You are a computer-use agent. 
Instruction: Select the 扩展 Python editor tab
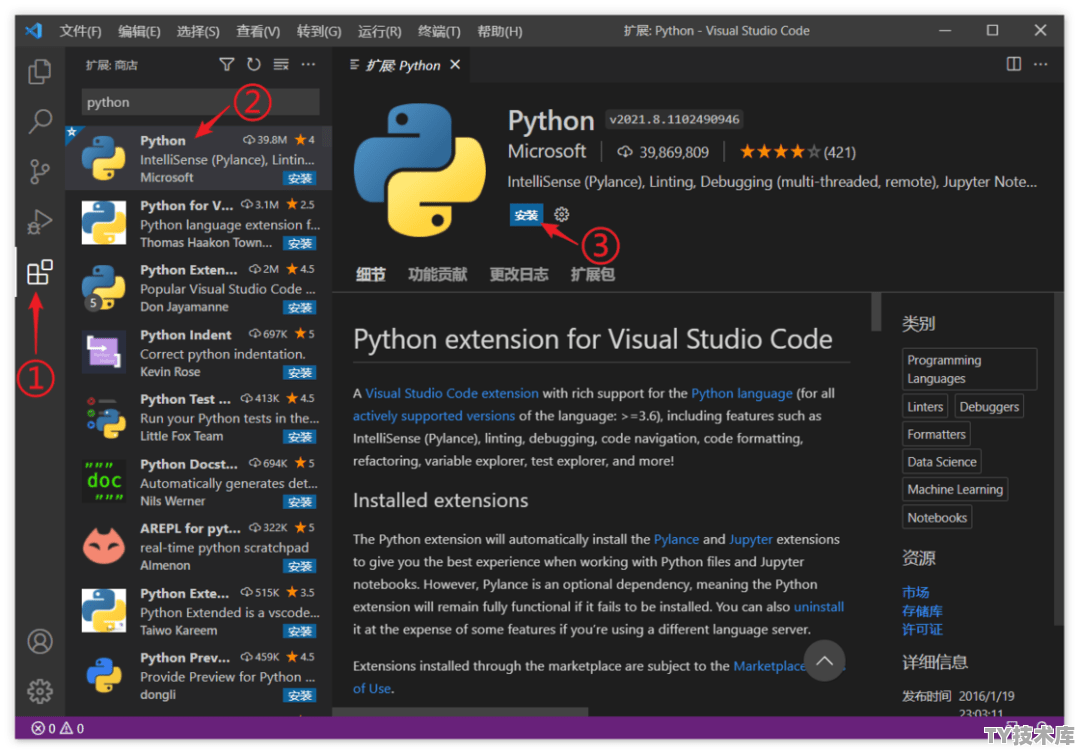click(403, 65)
